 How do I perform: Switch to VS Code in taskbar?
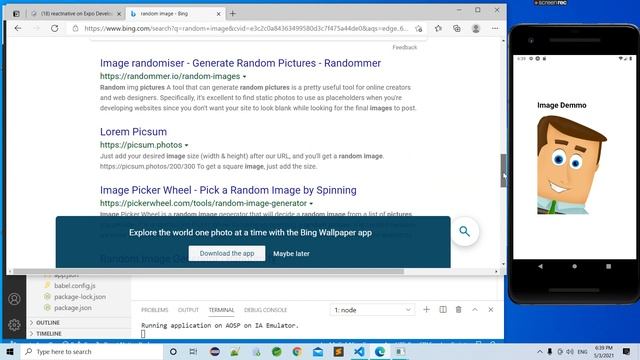pos(359,351)
